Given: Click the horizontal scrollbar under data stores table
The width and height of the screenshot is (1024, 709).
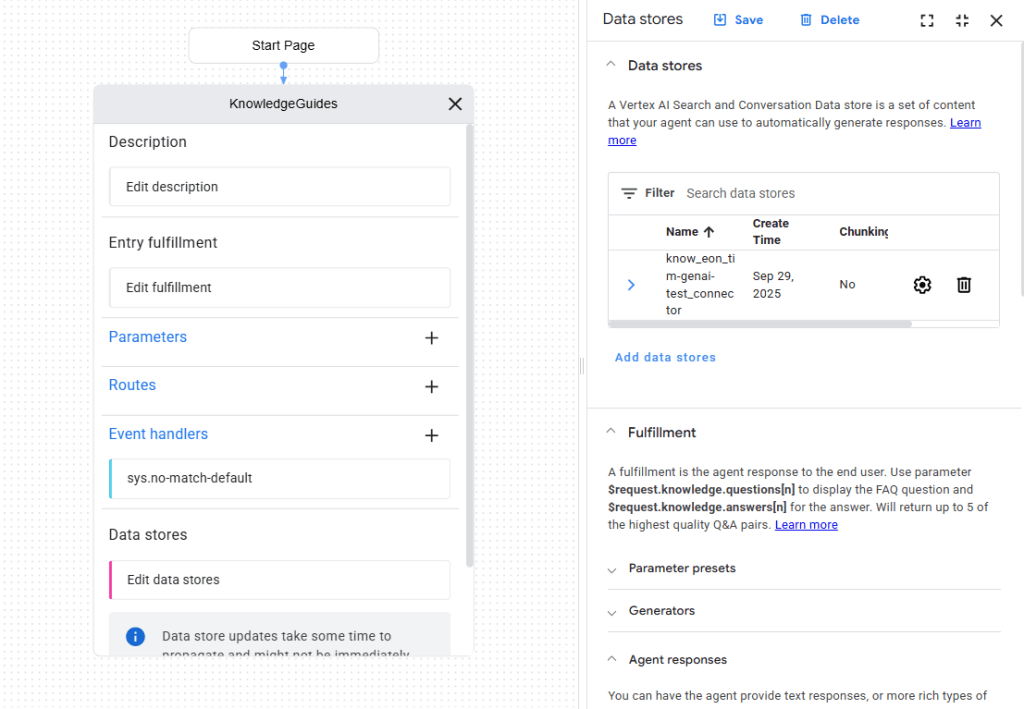Looking at the screenshot, I should tap(760, 324).
